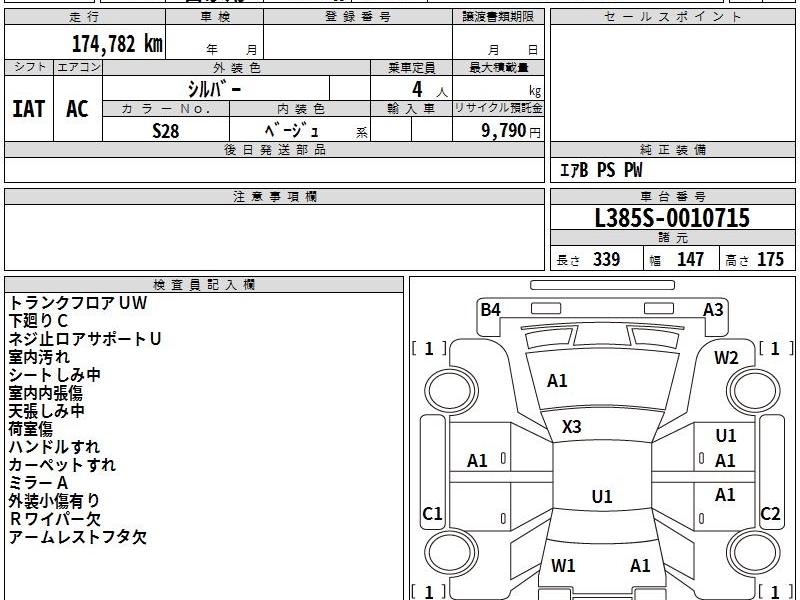Click the 内装色 header
Image resolution: width=800 pixels, height=600 pixels.
coord(301,109)
